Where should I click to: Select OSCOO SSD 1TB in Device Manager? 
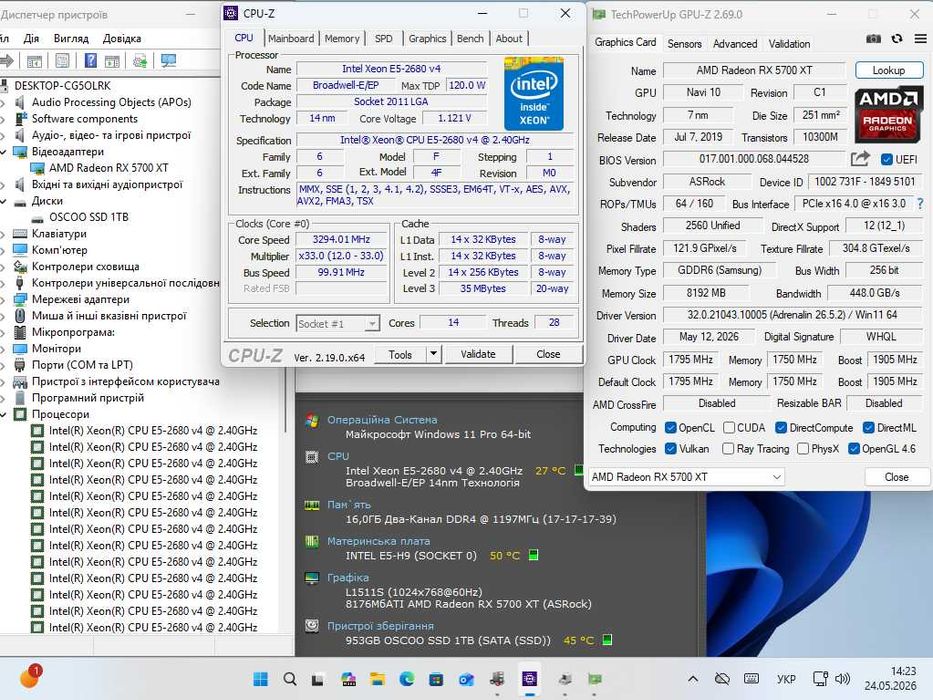point(89,217)
